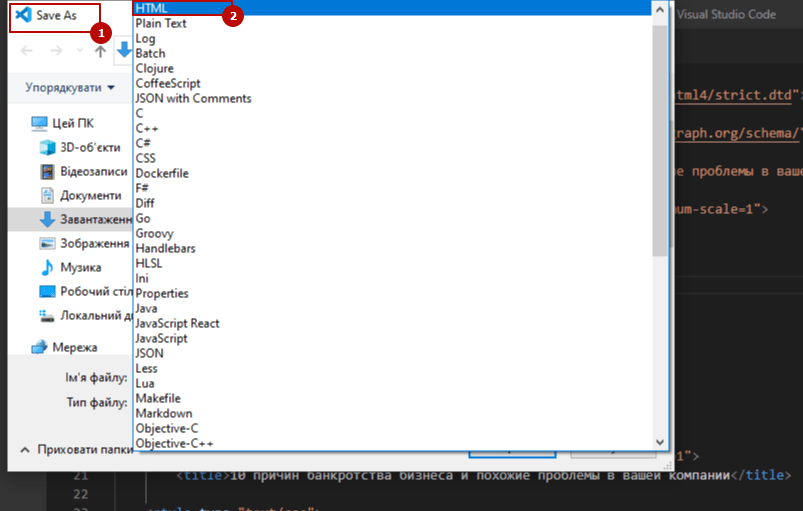The width and height of the screenshot is (803, 511).
Task: Choose Clojure in the type dropdown
Action: point(392,68)
